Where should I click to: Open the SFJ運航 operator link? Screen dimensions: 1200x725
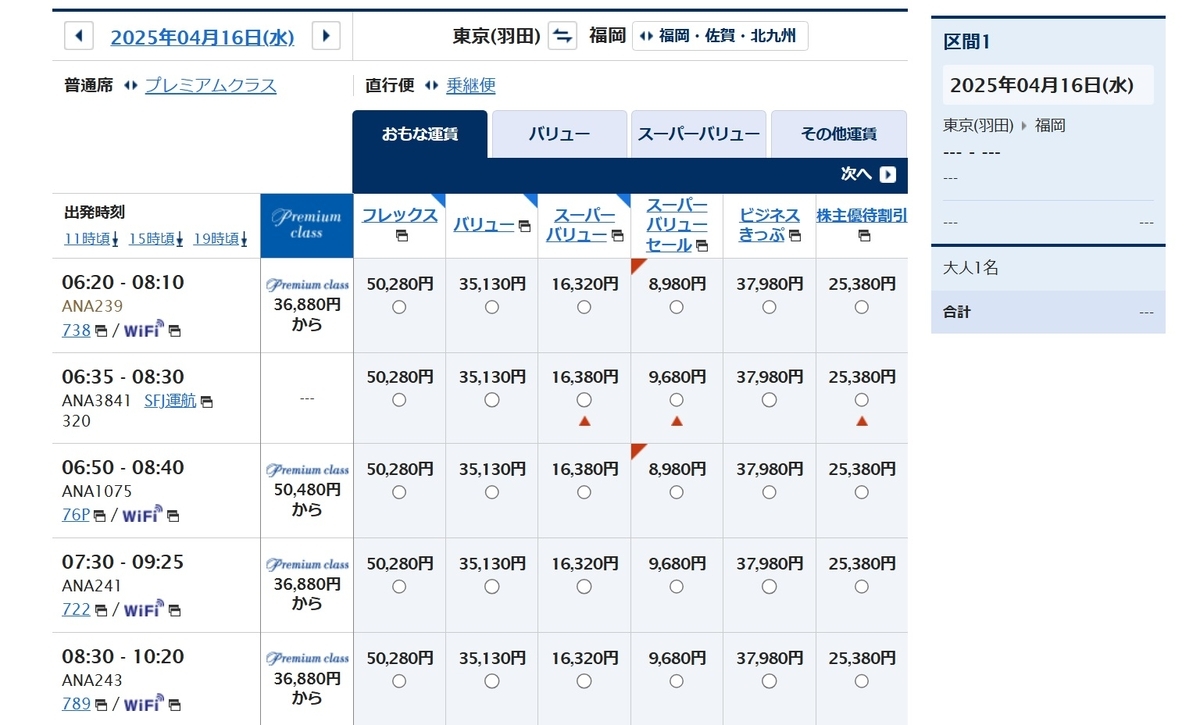point(170,401)
